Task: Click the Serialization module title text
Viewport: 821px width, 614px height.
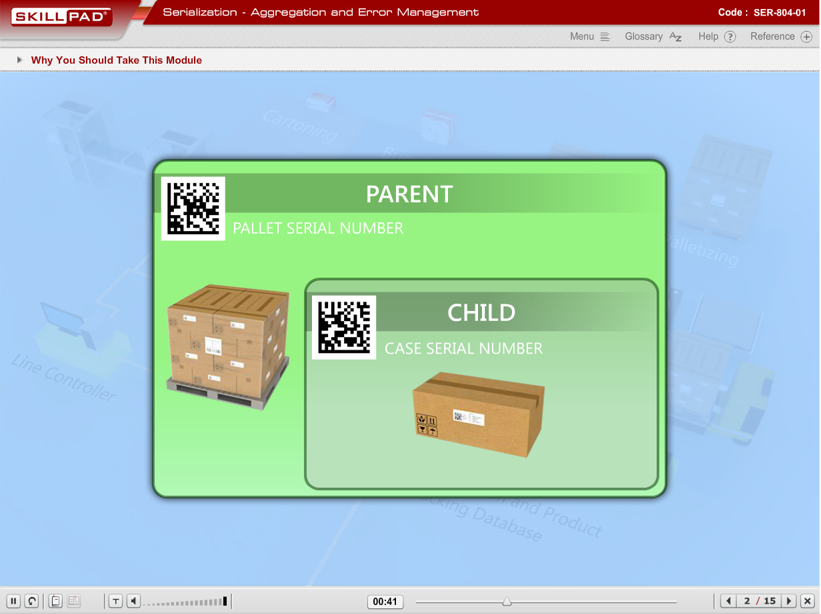Action: [x=320, y=12]
